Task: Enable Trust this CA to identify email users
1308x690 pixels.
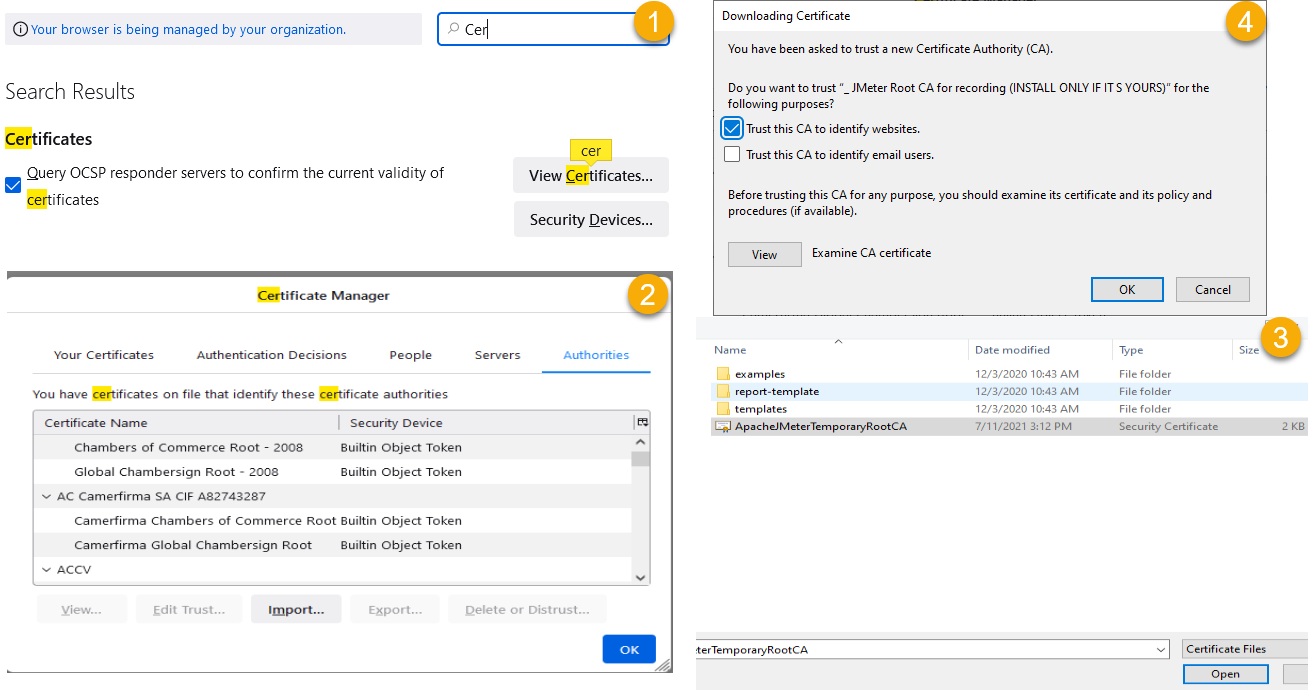Action: click(732, 154)
